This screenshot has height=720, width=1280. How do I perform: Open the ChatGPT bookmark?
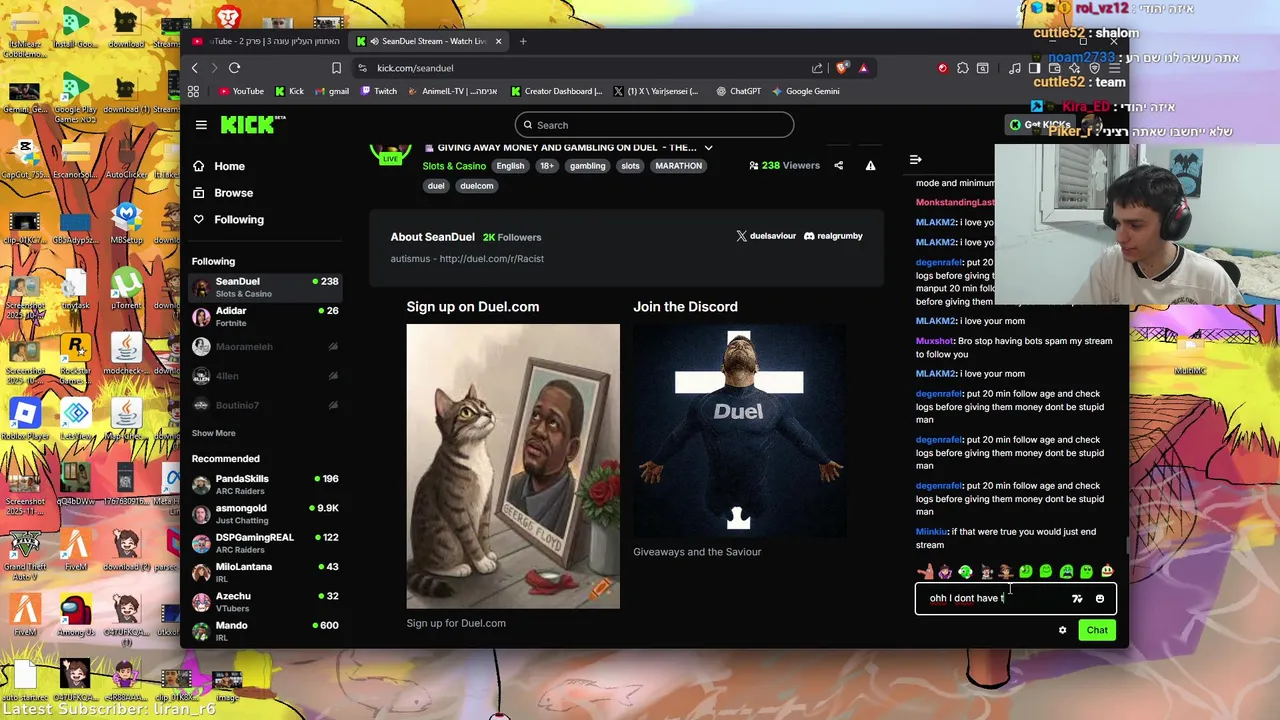pyautogui.click(x=738, y=91)
